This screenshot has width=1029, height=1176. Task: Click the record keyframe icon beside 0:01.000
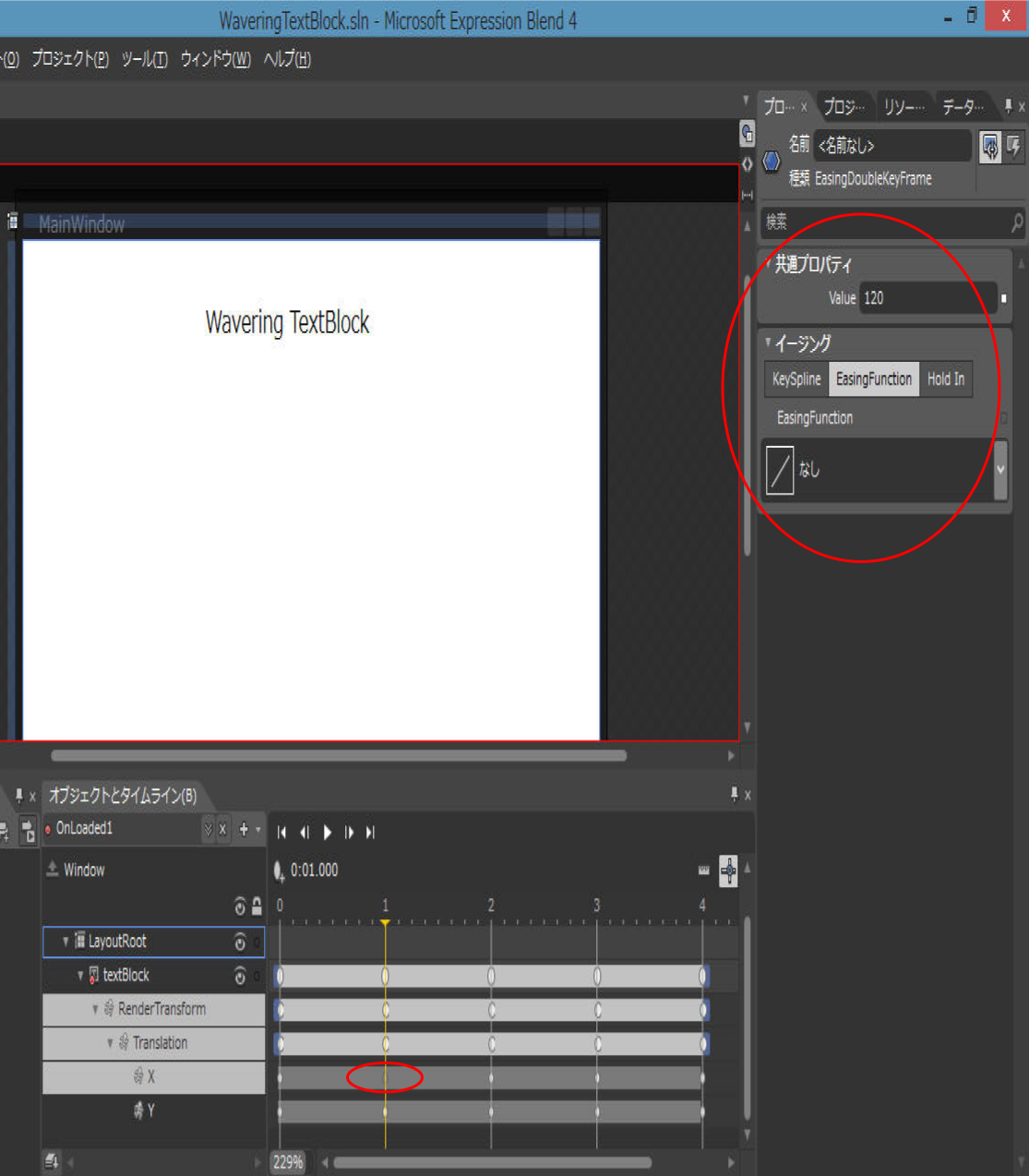[279, 870]
